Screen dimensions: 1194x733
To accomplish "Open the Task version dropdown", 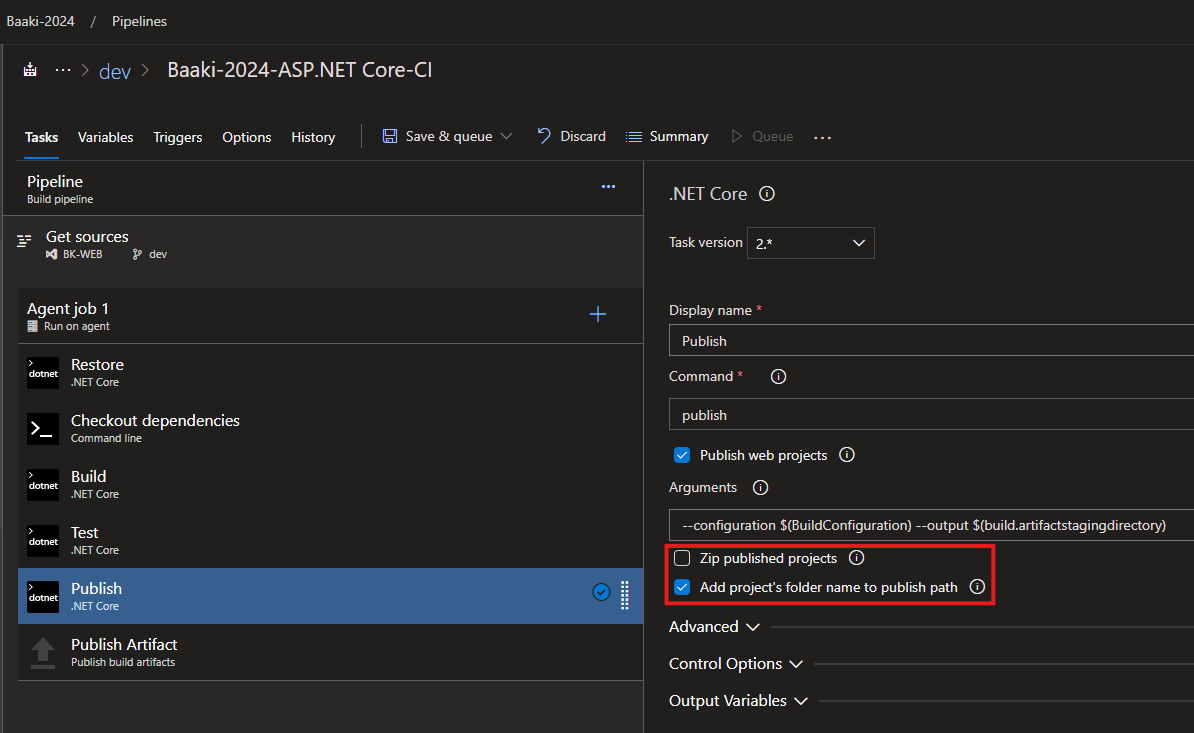I will click(810, 243).
